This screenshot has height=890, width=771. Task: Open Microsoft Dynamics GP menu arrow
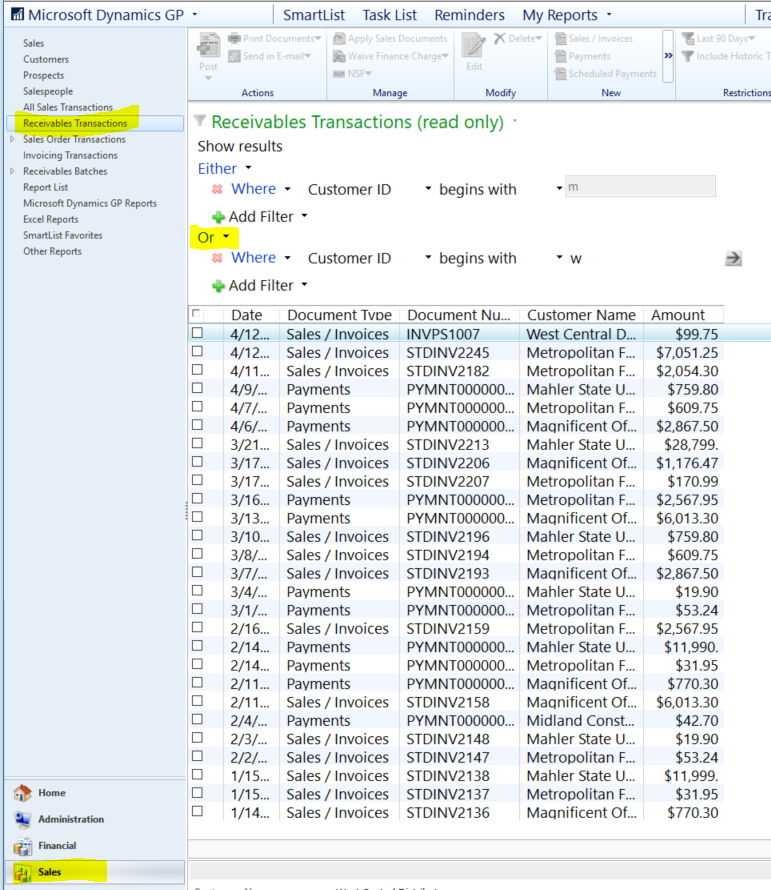tap(195, 14)
